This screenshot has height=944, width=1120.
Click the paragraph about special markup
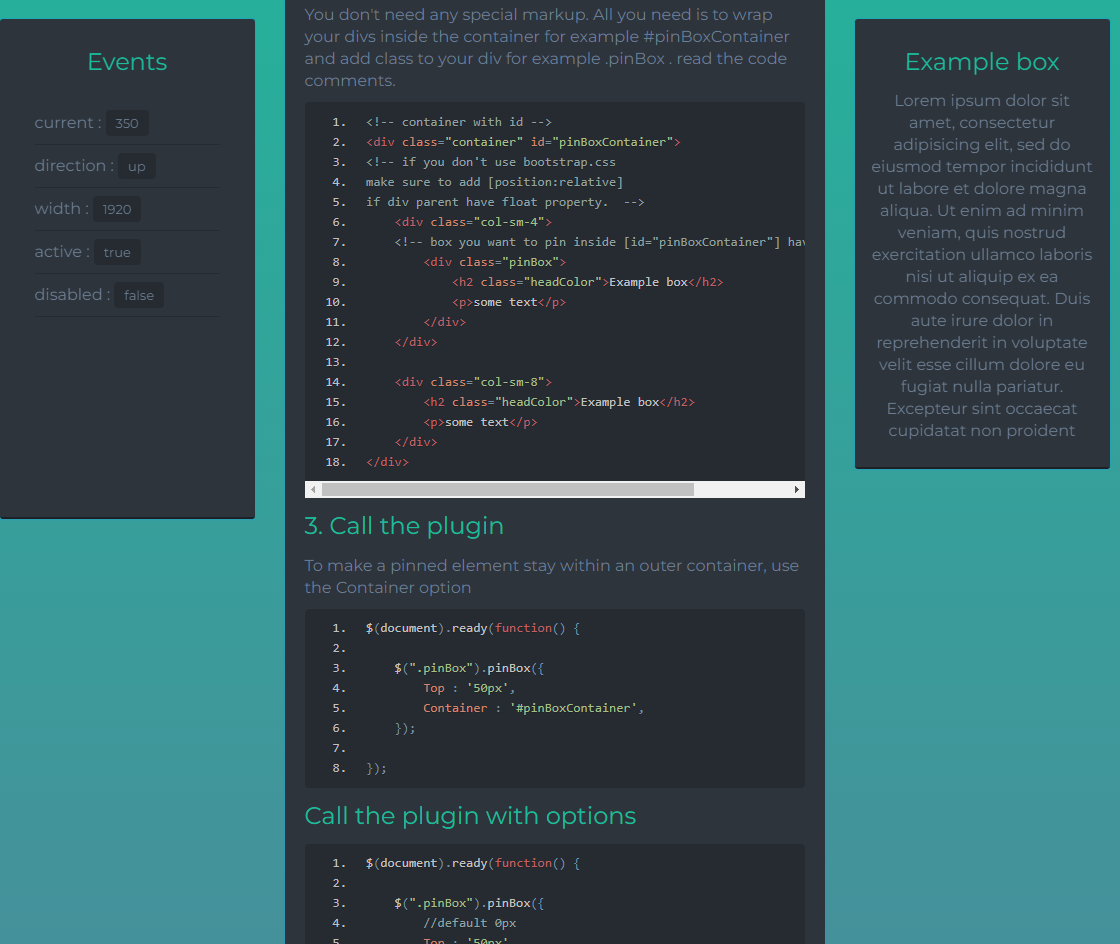pyautogui.click(x=547, y=47)
